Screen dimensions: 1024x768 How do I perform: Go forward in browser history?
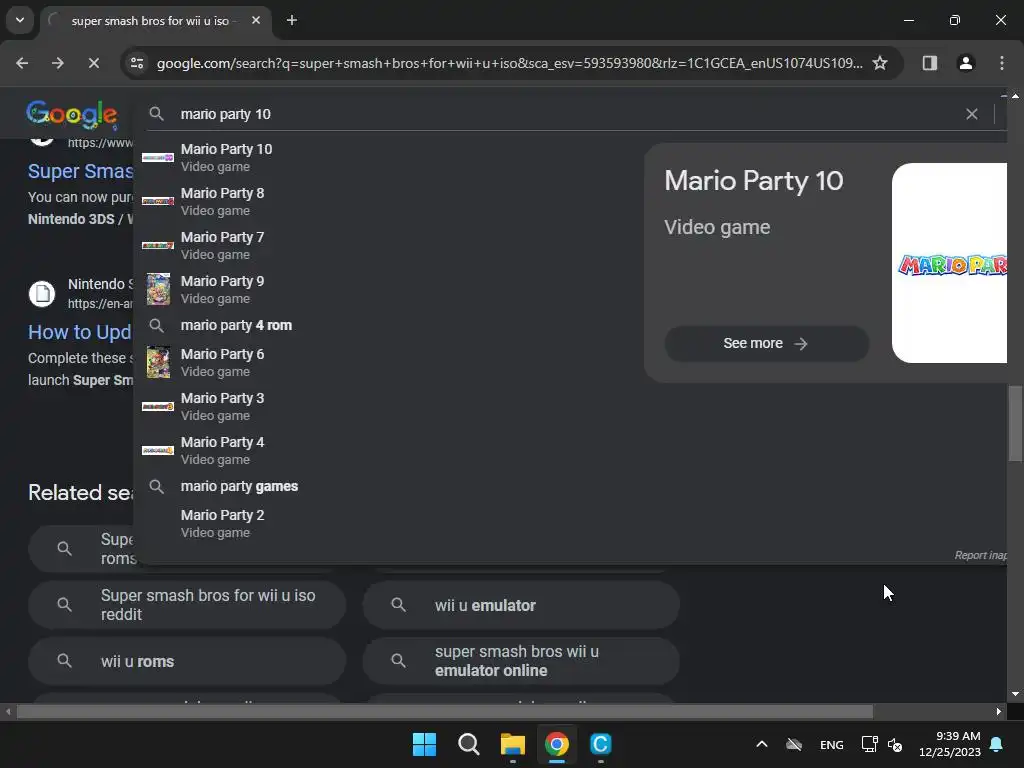pyautogui.click(x=57, y=63)
